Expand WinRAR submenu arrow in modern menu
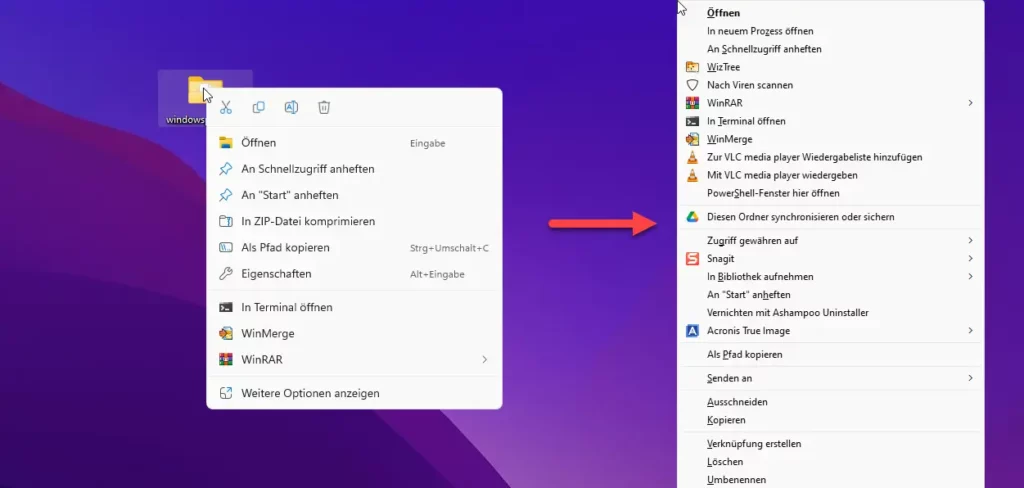Image resolution: width=1024 pixels, height=488 pixels. [485, 359]
